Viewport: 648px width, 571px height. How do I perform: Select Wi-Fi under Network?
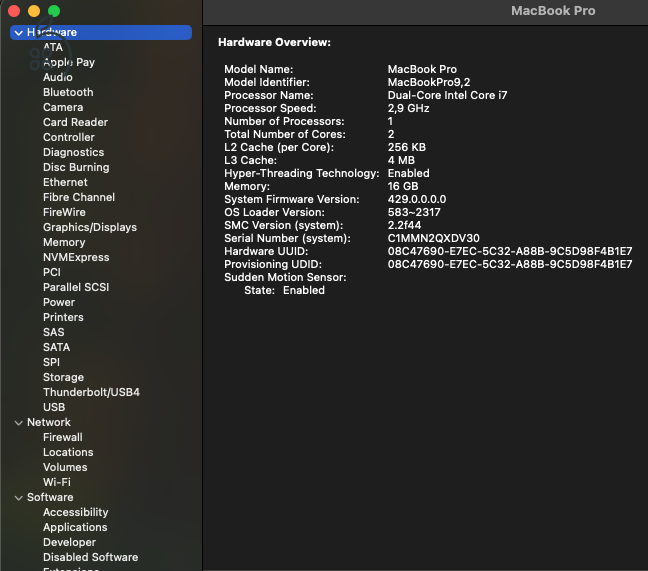tap(57, 482)
